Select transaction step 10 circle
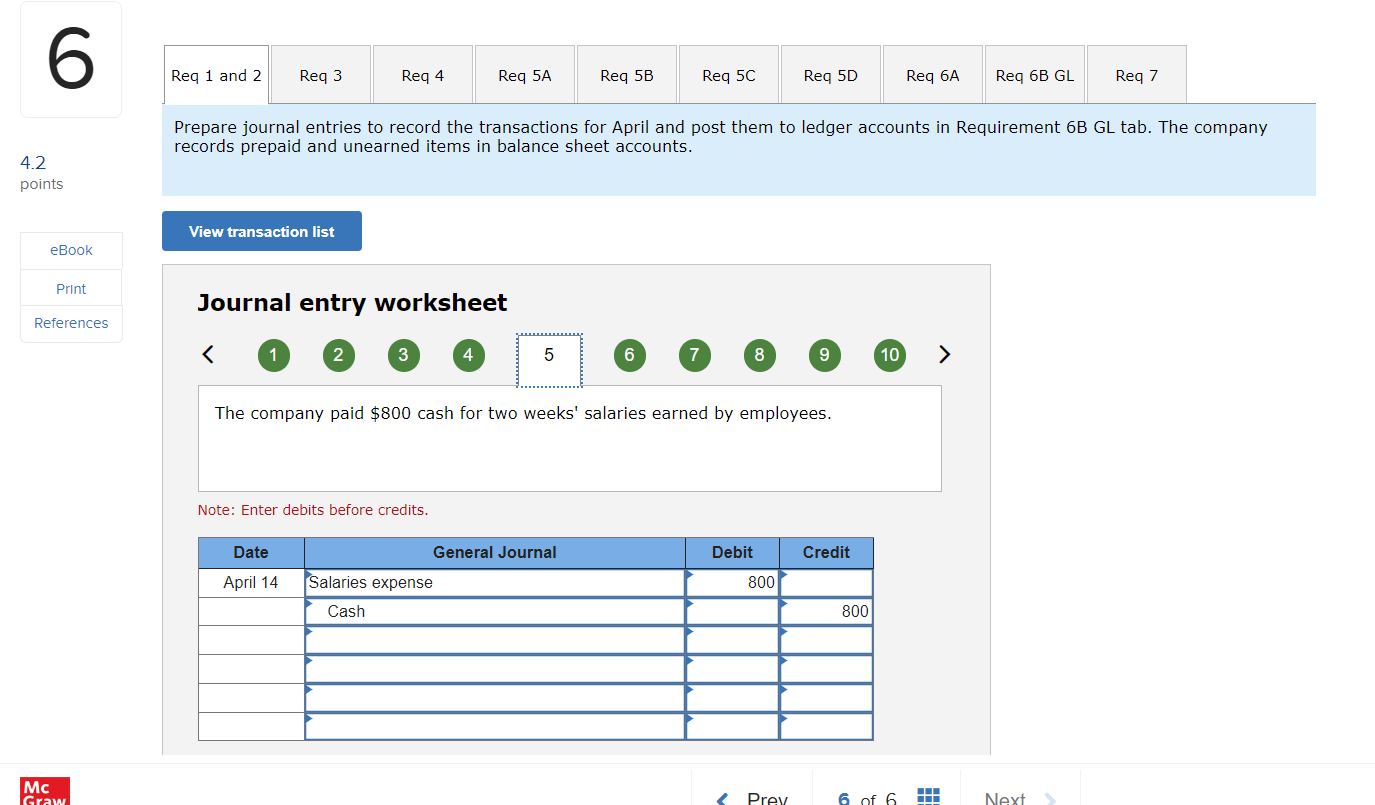 pos(889,355)
